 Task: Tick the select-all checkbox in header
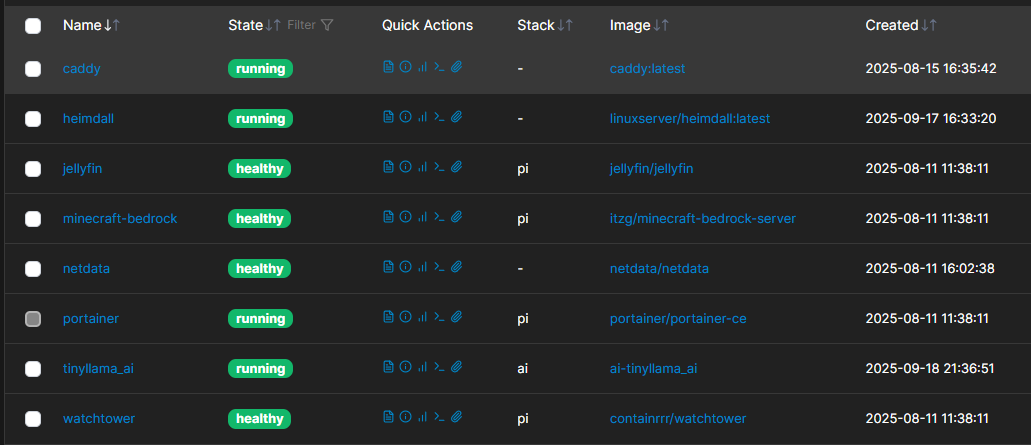33,26
